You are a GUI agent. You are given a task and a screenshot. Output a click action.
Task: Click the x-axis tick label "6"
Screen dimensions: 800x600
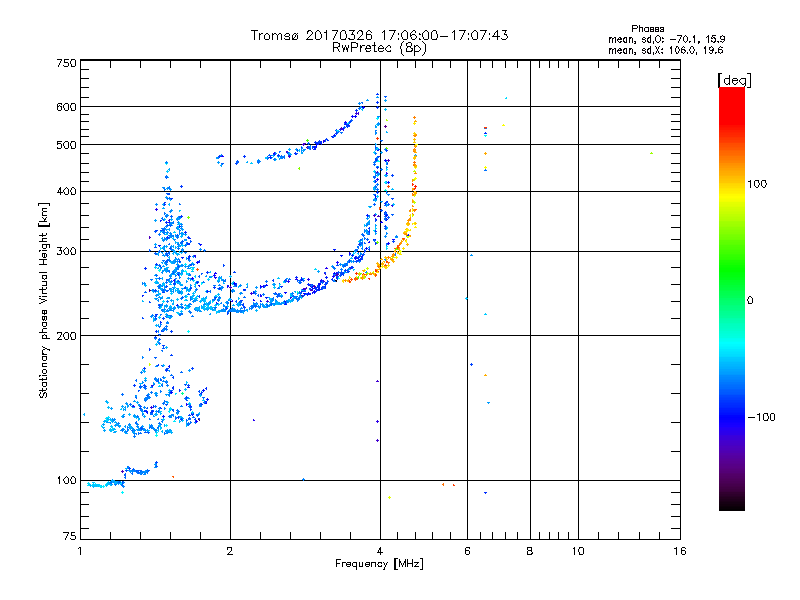pos(467,551)
